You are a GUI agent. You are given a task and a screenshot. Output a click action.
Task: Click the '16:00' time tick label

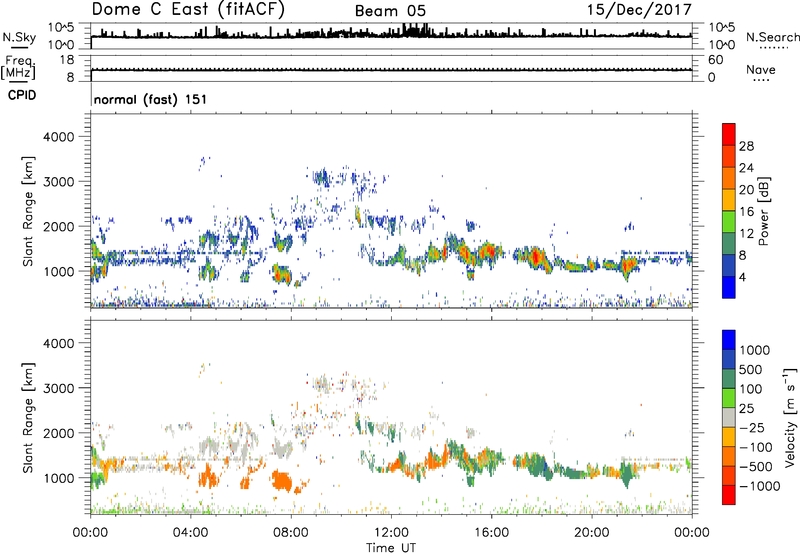point(491,533)
